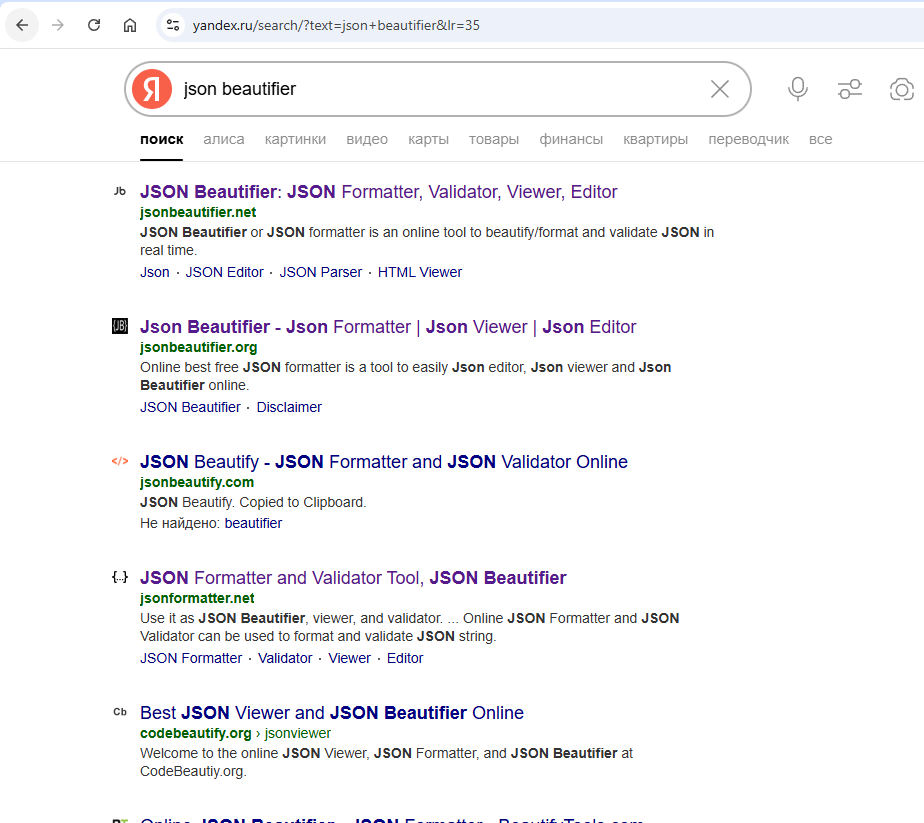This screenshot has height=823, width=924.
Task: Open Best JSON Viewer and JSON Beautifier result
Action: pyautogui.click(x=332, y=713)
